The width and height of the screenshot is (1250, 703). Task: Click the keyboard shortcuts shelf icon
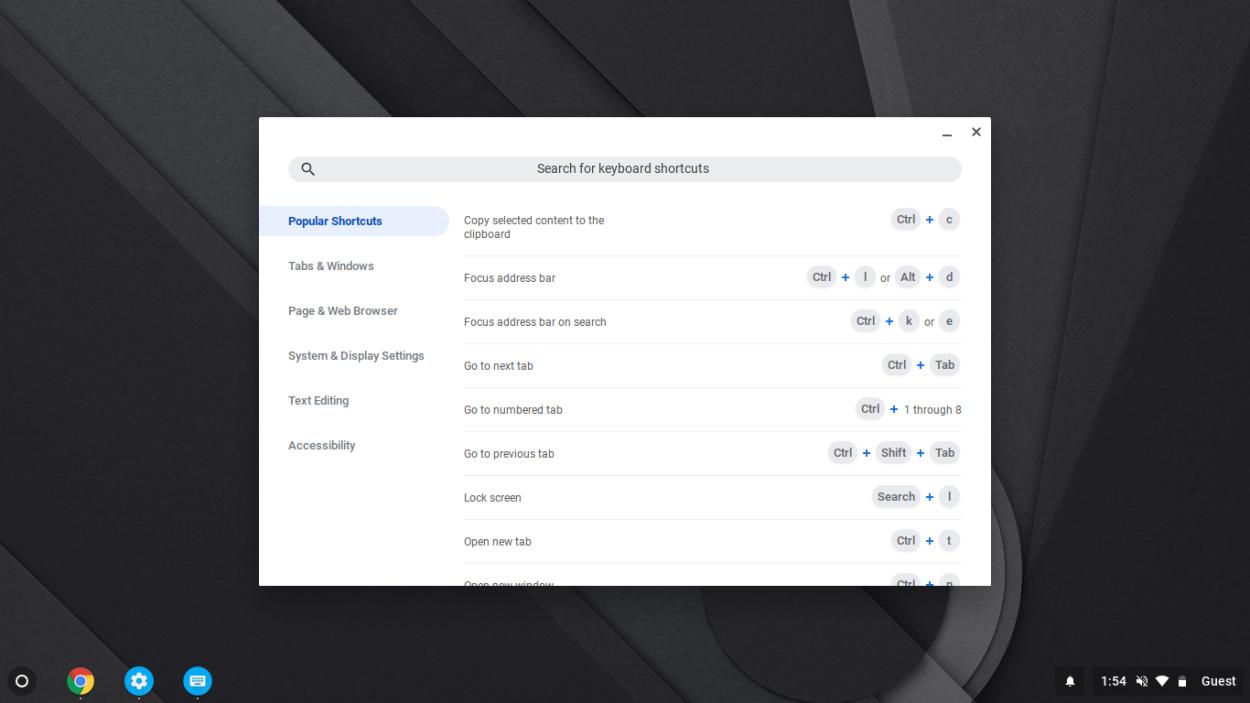pos(198,681)
